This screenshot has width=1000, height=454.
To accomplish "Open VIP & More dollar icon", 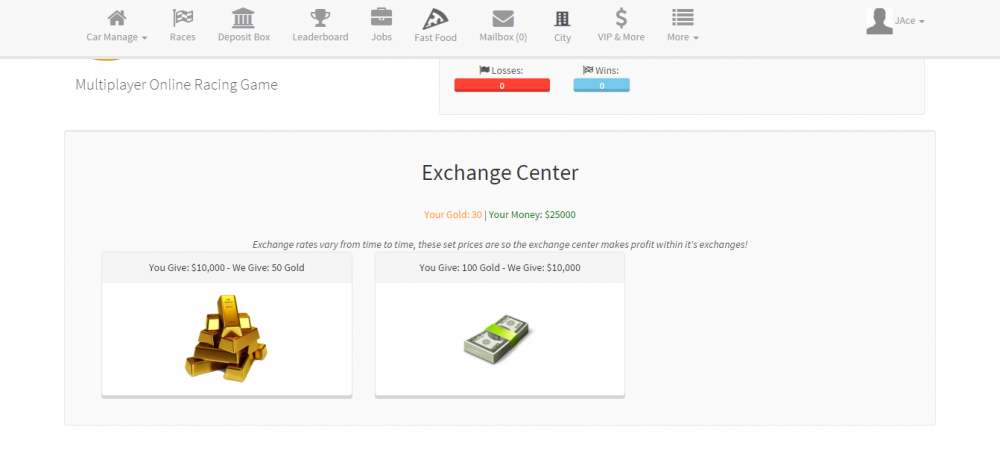I will (621, 18).
